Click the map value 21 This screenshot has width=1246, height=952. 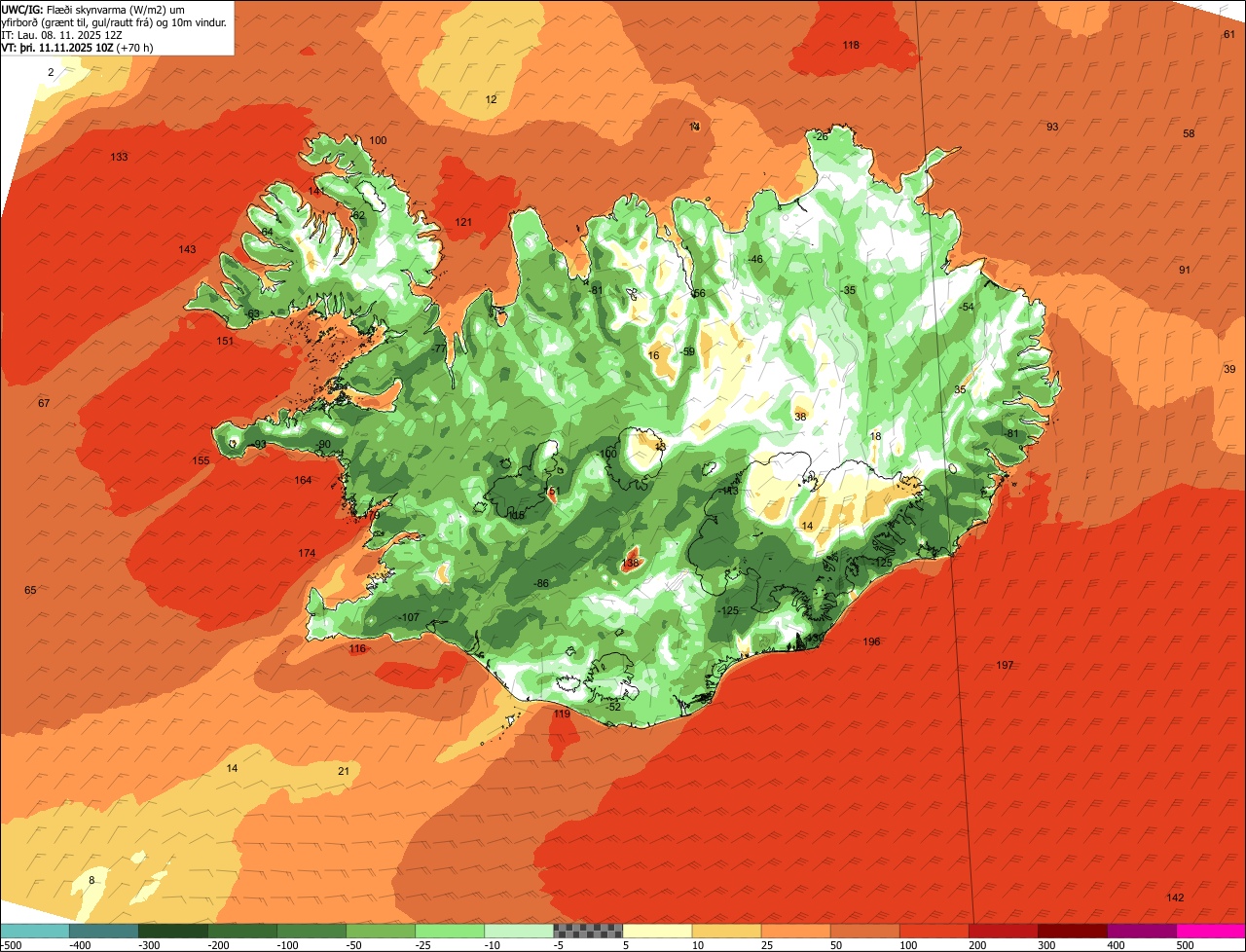(x=344, y=771)
